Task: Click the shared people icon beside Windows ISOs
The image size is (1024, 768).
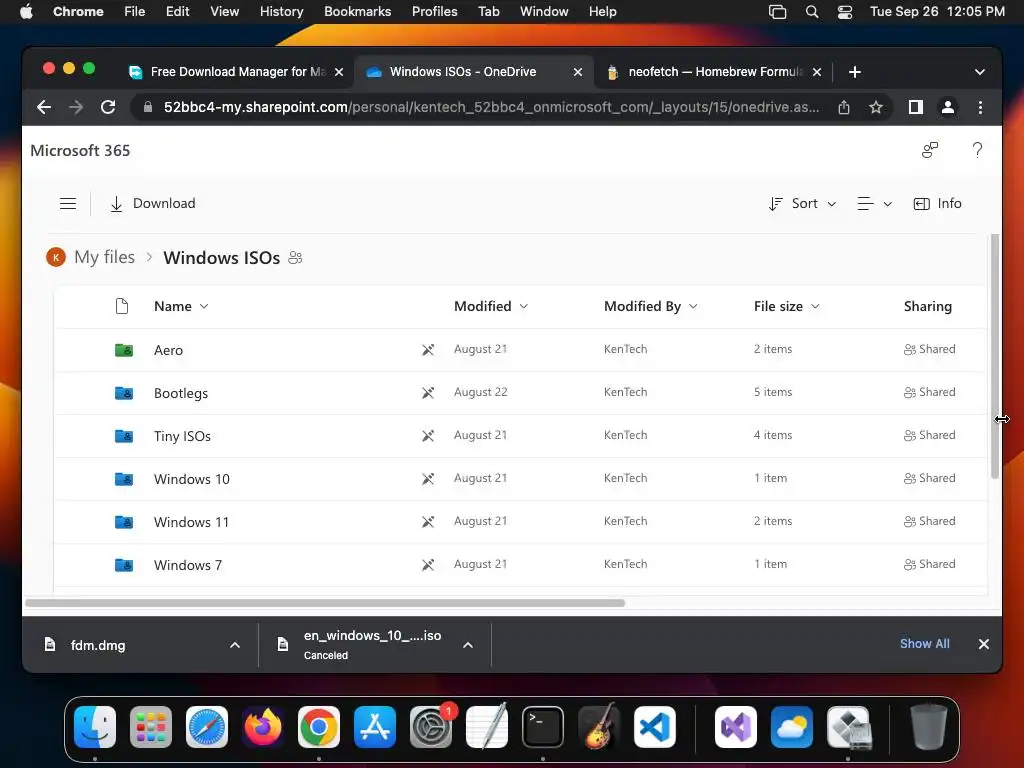Action: tap(295, 257)
